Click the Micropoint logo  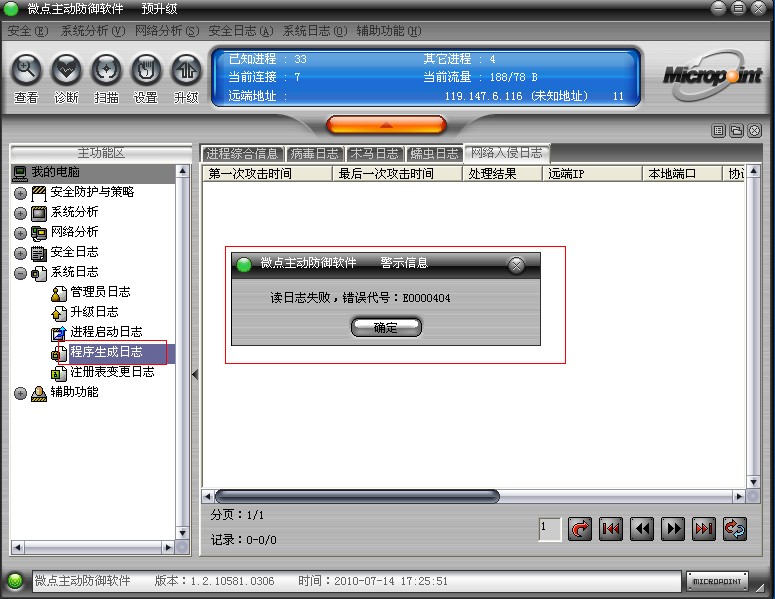tap(713, 76)
